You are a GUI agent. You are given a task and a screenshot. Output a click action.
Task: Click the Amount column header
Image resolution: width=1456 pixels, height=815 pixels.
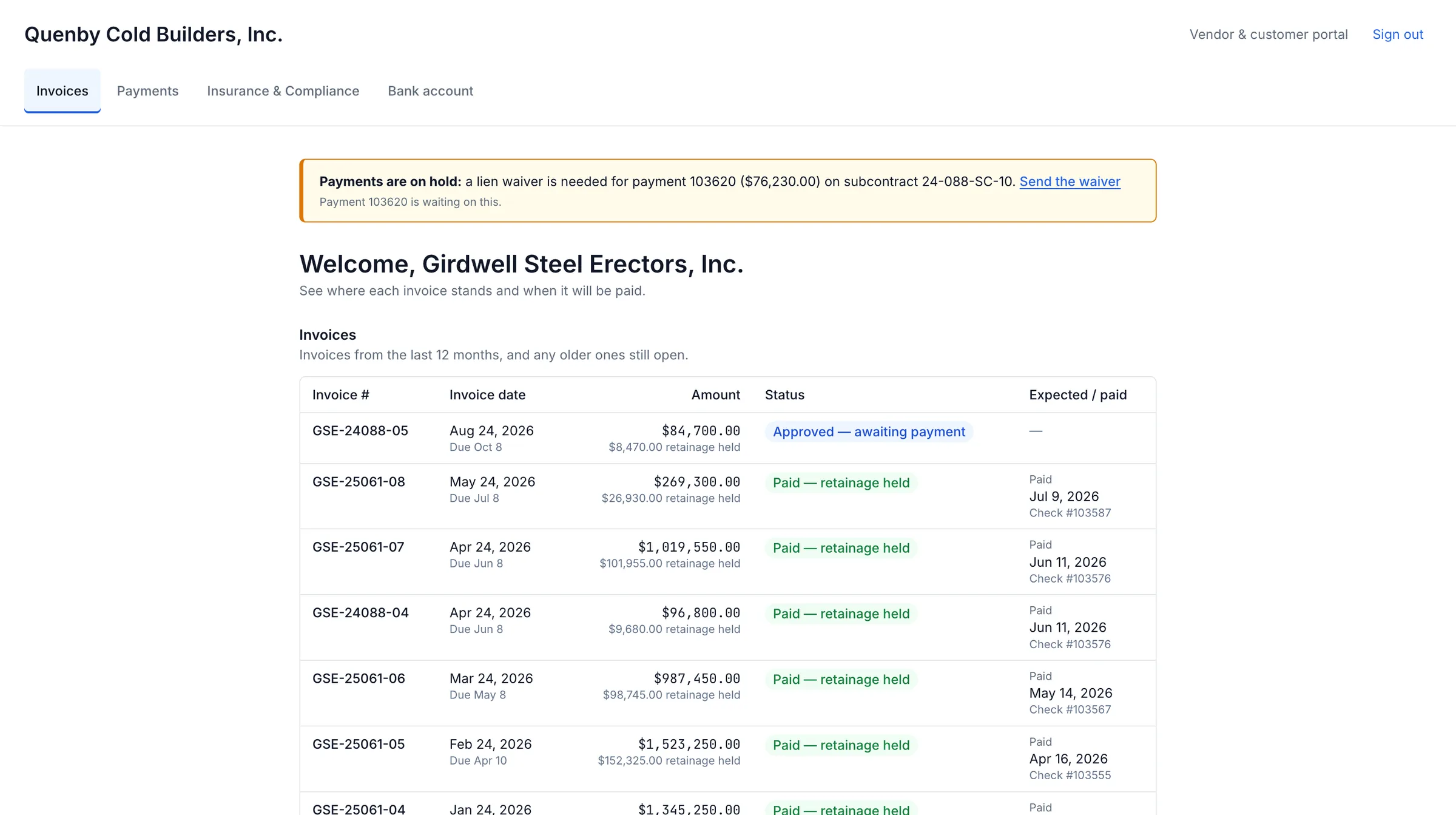[716, 395]
